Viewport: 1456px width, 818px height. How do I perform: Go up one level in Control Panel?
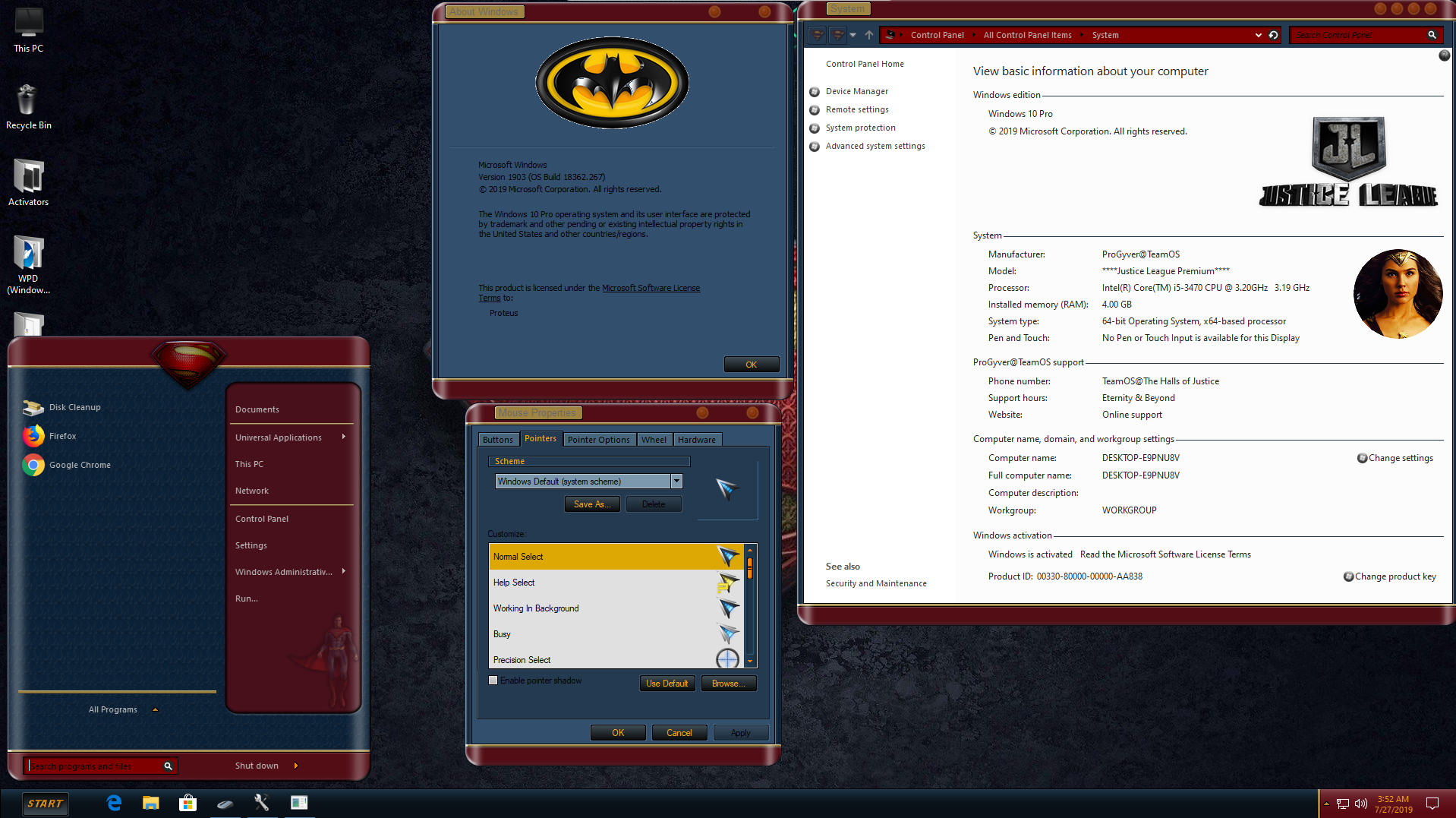click(x=869, y=35)
